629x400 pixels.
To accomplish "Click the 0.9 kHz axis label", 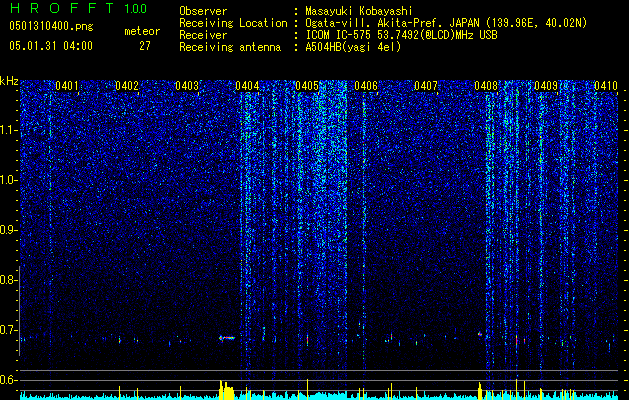I will point(8,230).
